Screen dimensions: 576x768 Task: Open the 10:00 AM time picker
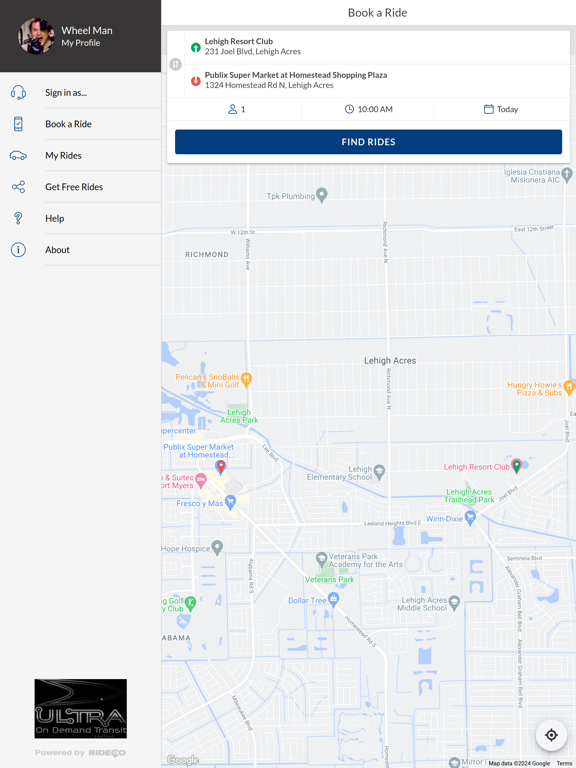(x=368, y=109)
